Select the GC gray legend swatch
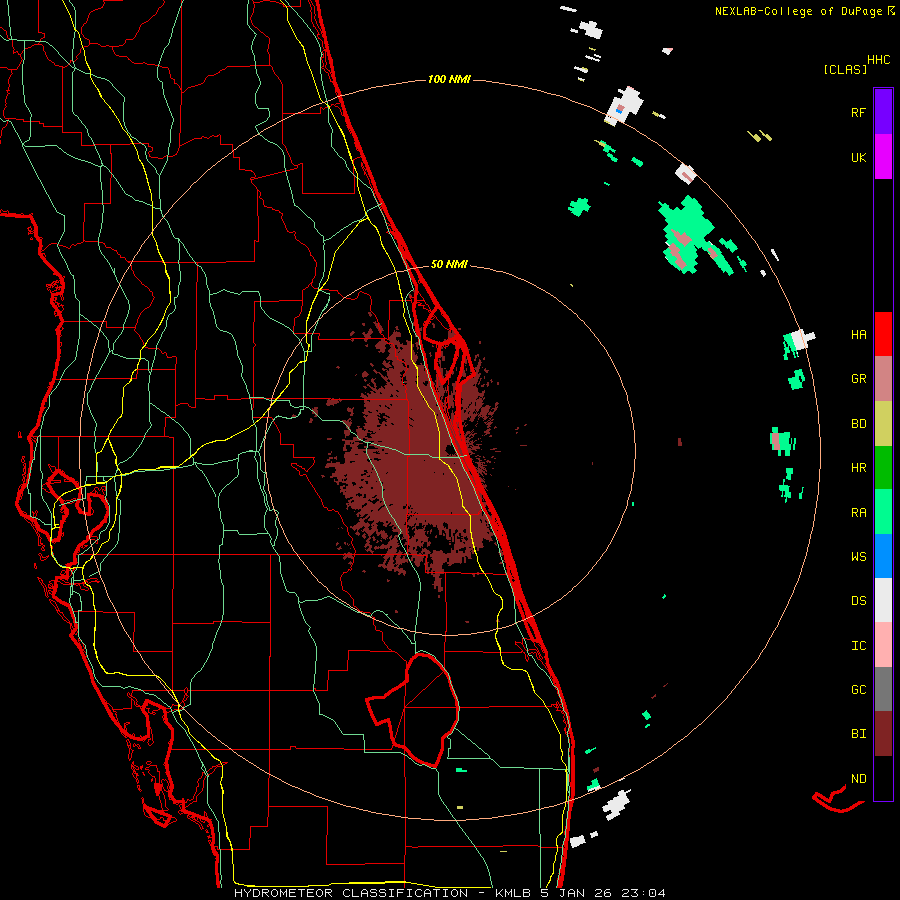900x900 pixels. (883, 689)
